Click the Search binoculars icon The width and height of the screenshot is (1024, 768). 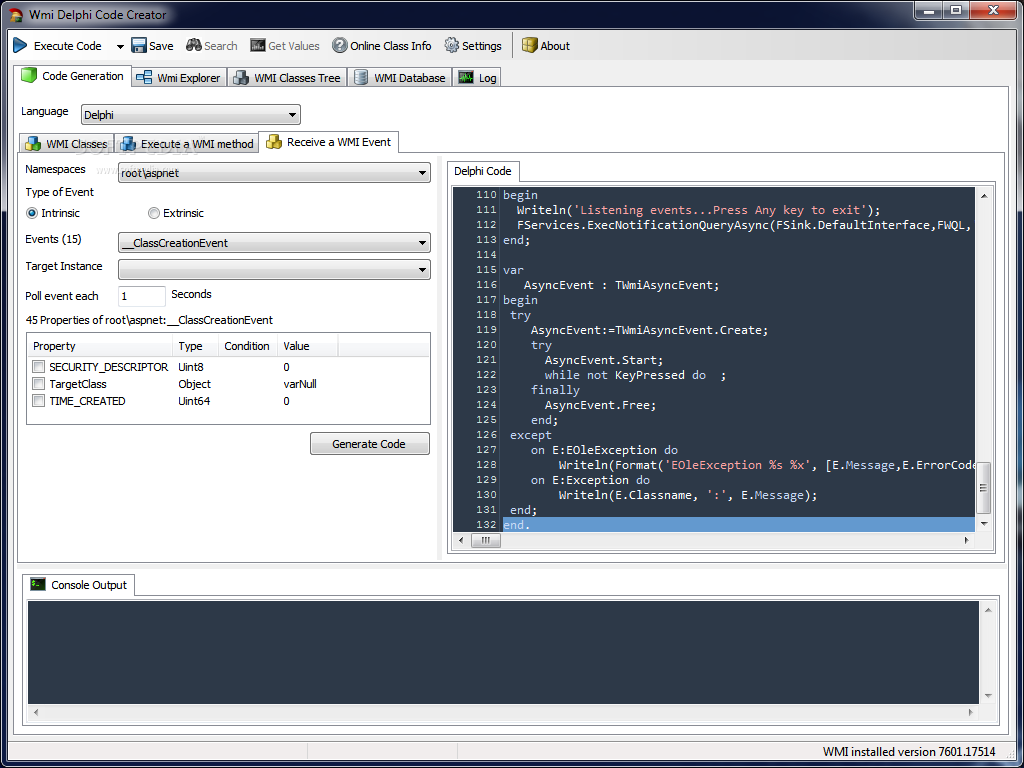click(x=193, y=46)
